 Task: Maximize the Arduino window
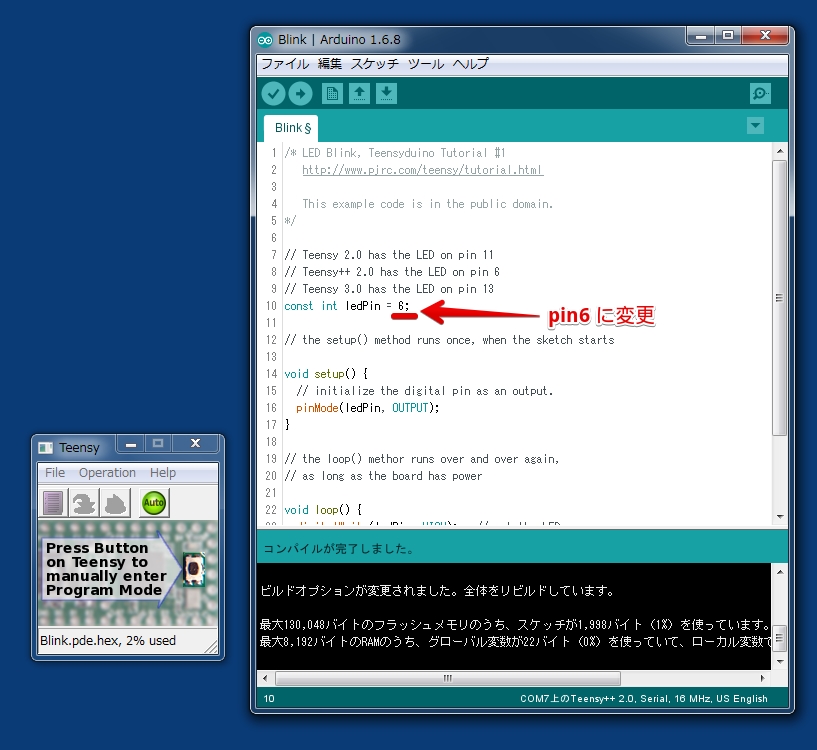point(728,36)
